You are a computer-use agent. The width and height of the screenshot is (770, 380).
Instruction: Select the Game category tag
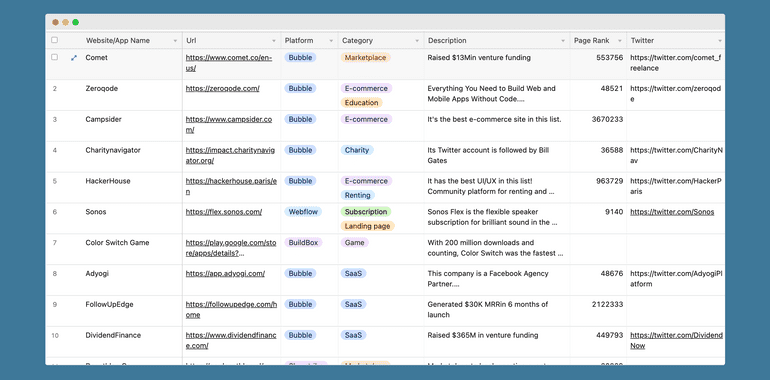pyautogui.click(x=355, y=243)
